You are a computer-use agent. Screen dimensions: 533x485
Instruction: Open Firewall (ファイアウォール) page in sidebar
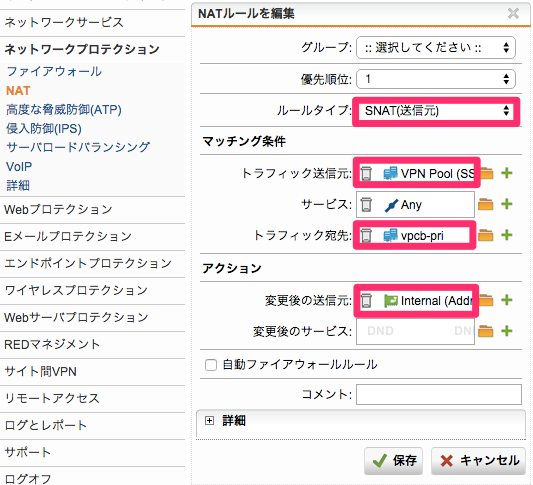[x=54, y=71]
